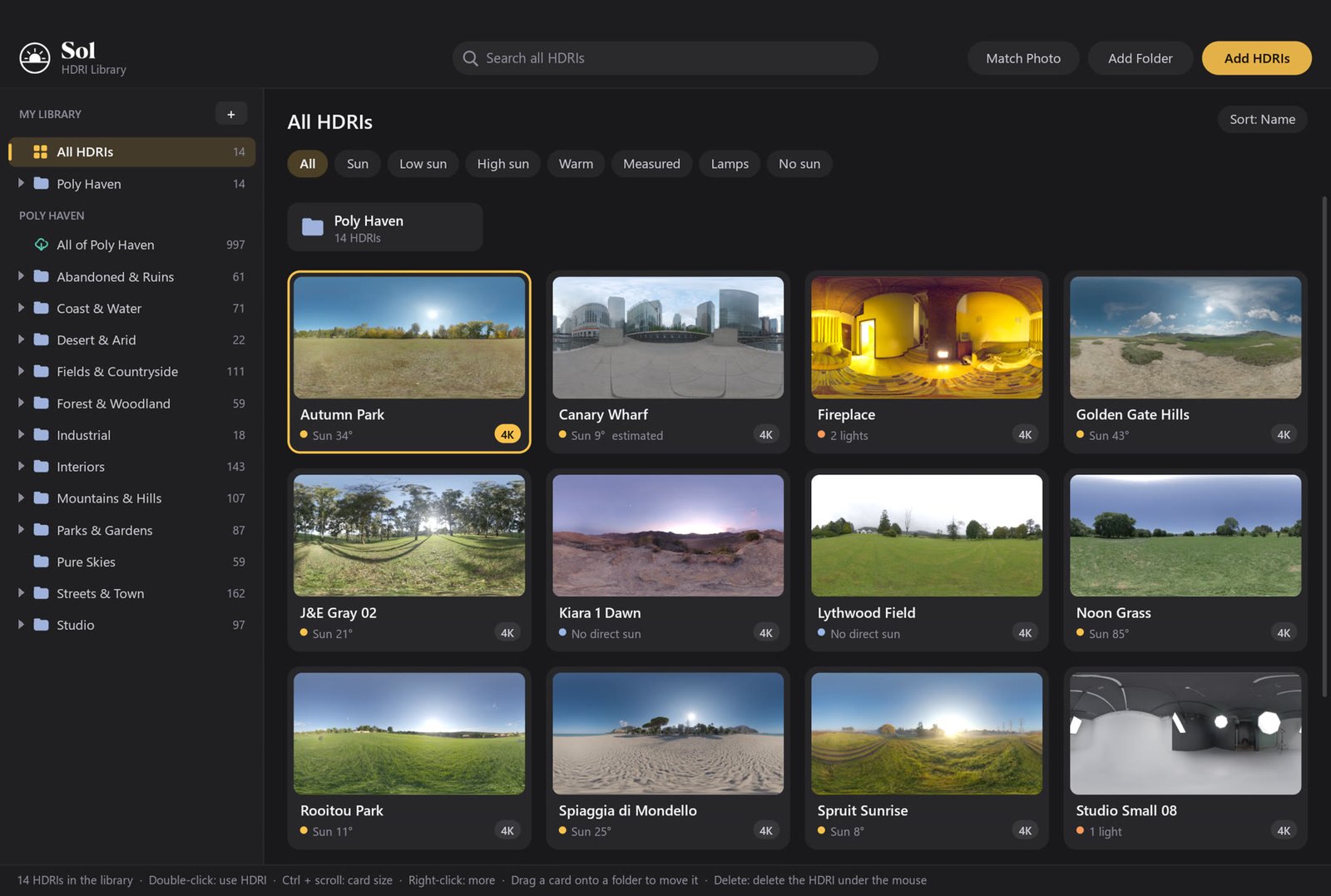
Task: Click the Add Folder button
Action: 1141,58
